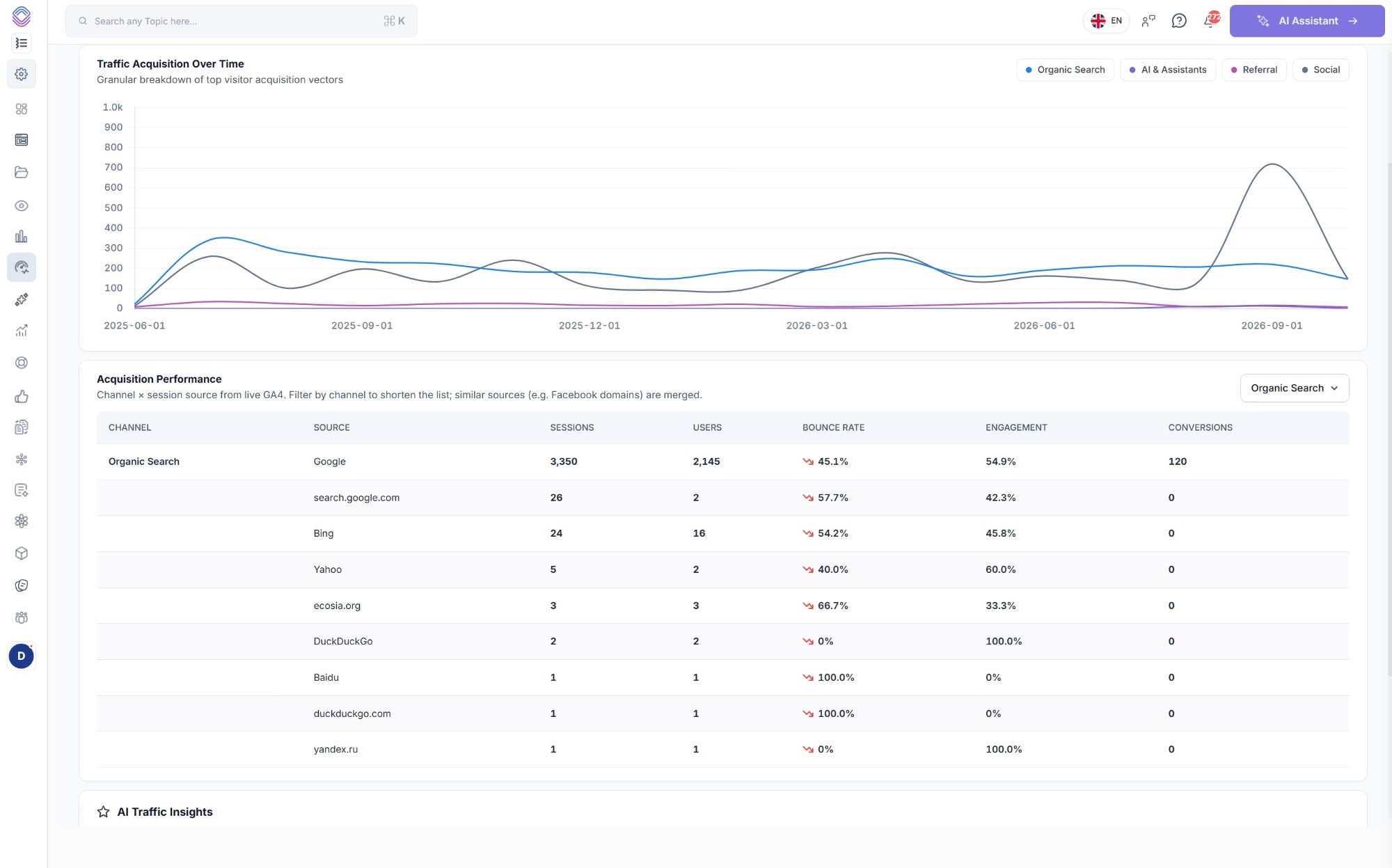
Task: Toggle the Social chart series
Action: (1321, 70)
